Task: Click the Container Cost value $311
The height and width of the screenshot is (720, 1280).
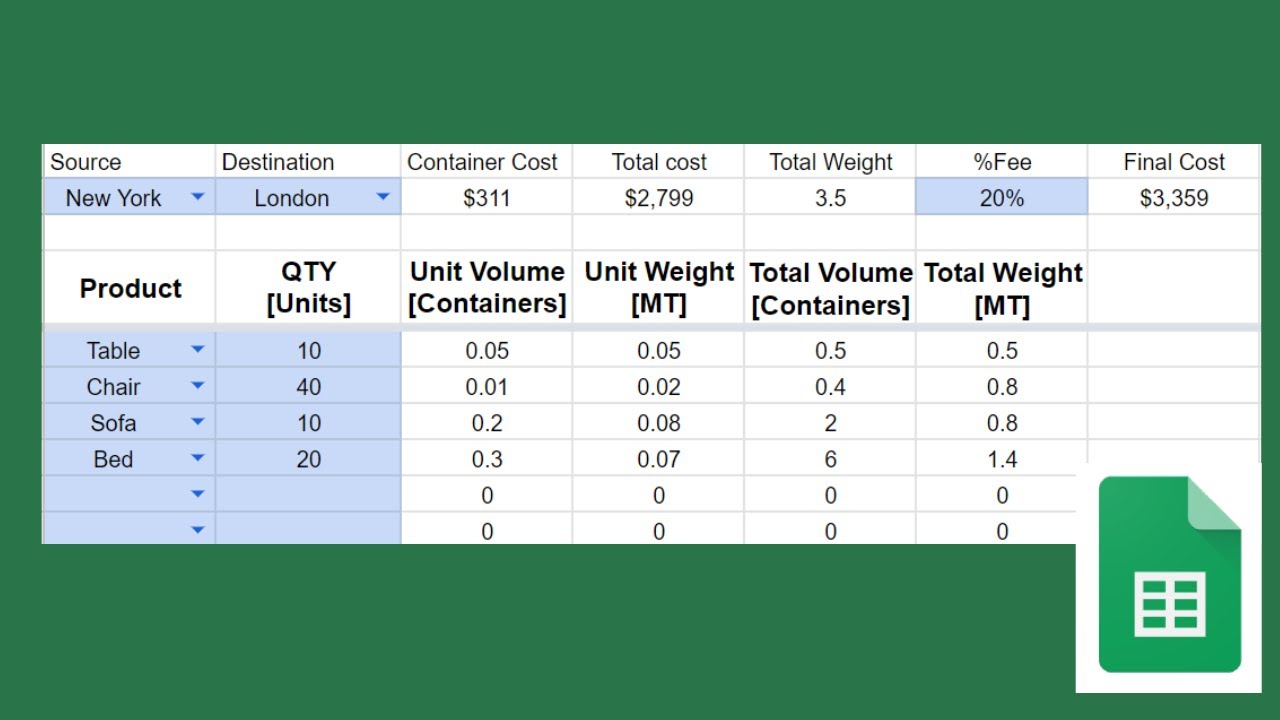Action: pyautogui.click(x=486, y=198)
